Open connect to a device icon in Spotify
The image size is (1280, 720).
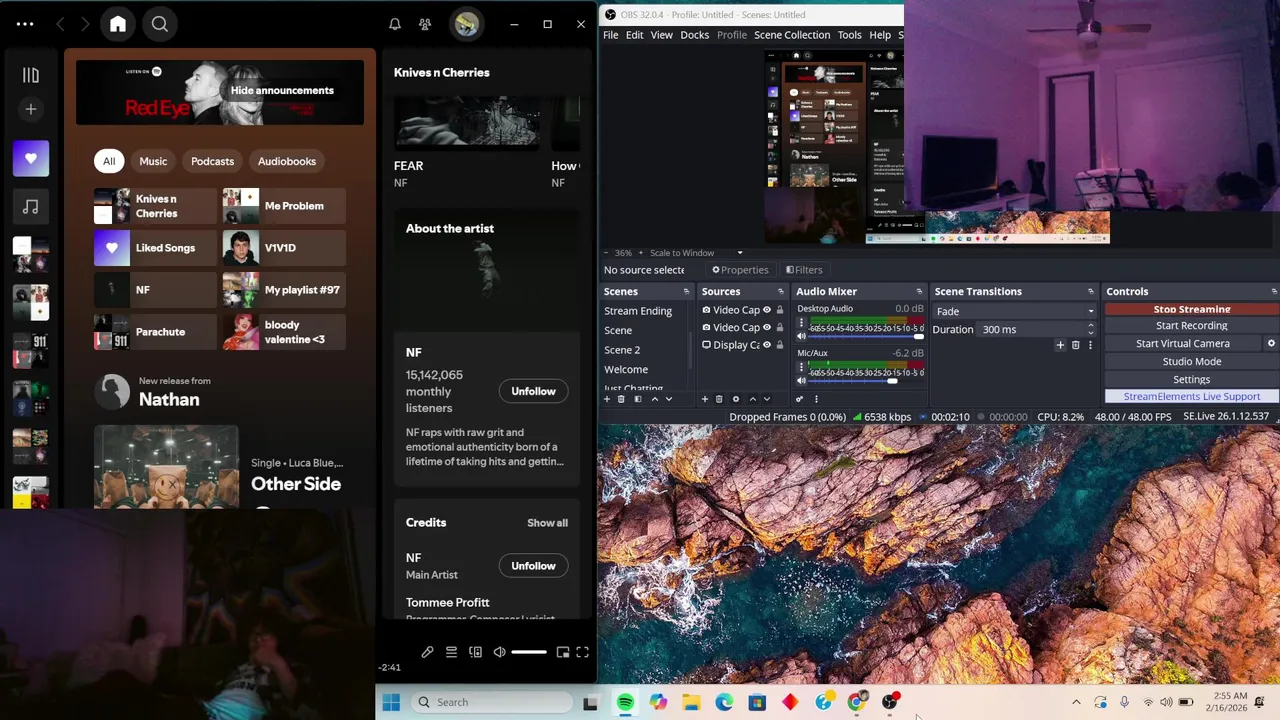pos(475,652)
